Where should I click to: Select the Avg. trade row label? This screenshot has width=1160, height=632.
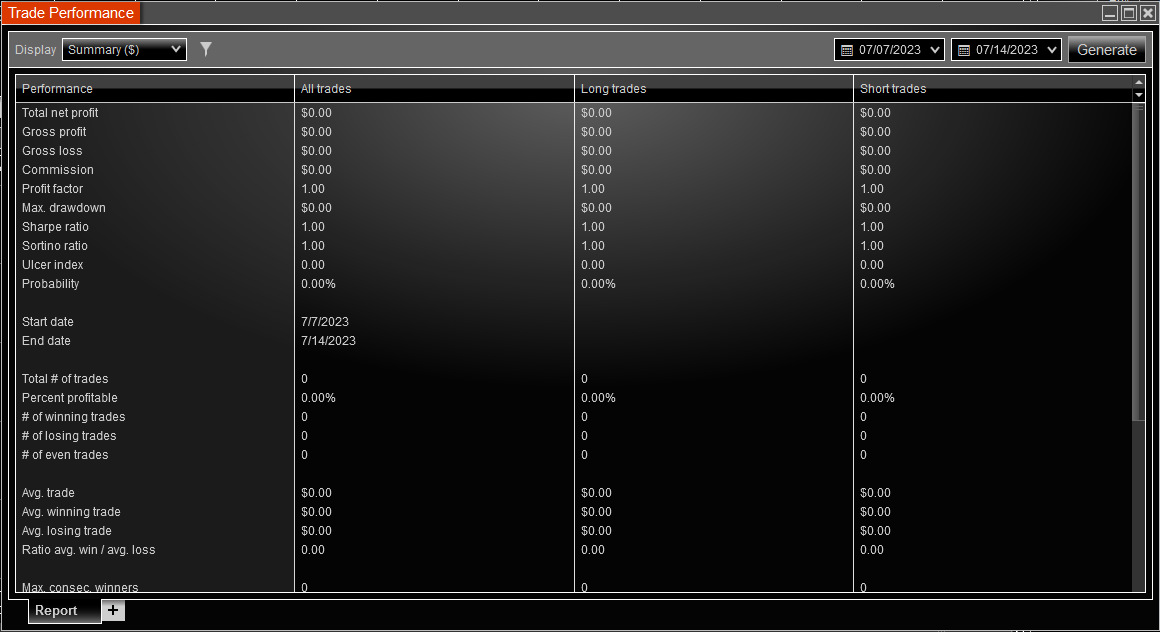[x=48, y=493]
